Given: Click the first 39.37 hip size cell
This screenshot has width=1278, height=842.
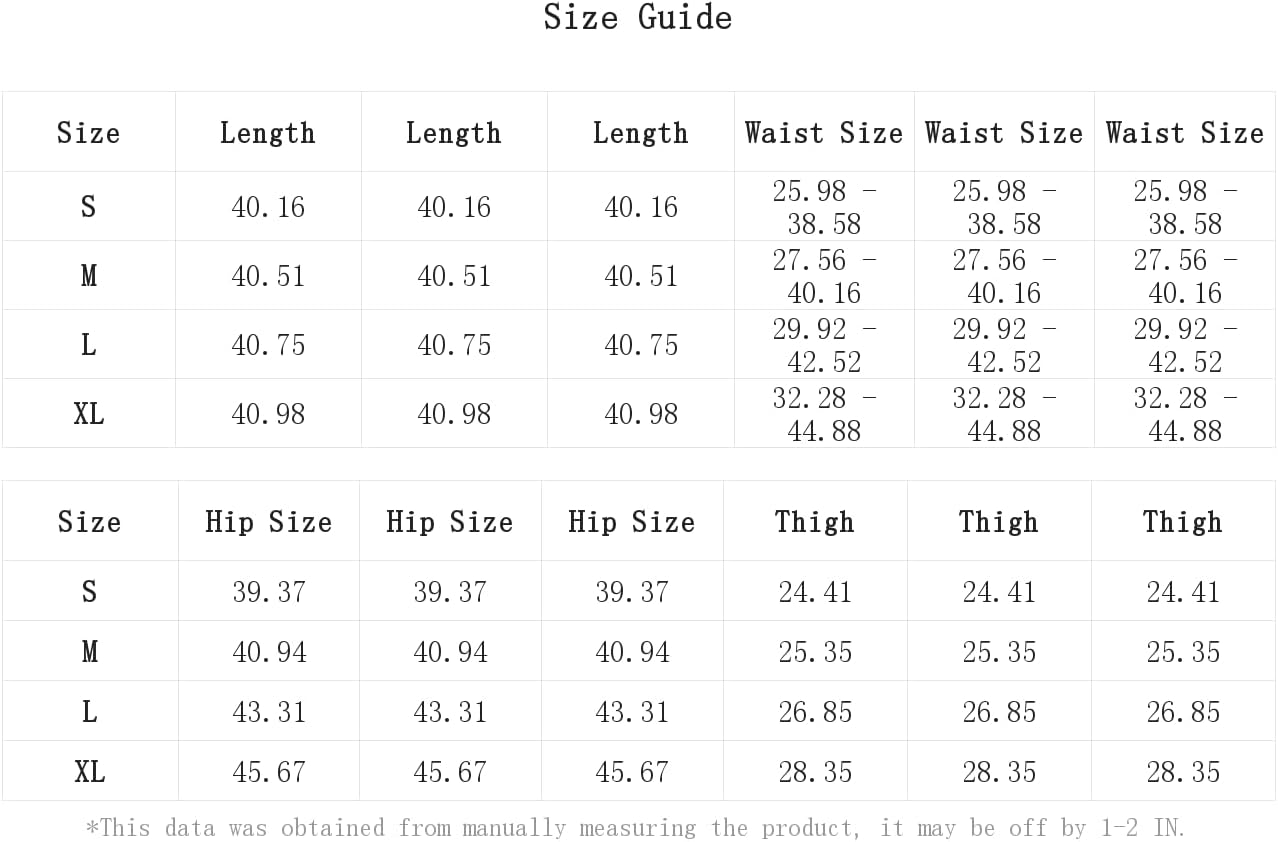Looking at the screenshot, I should (268, 592).
